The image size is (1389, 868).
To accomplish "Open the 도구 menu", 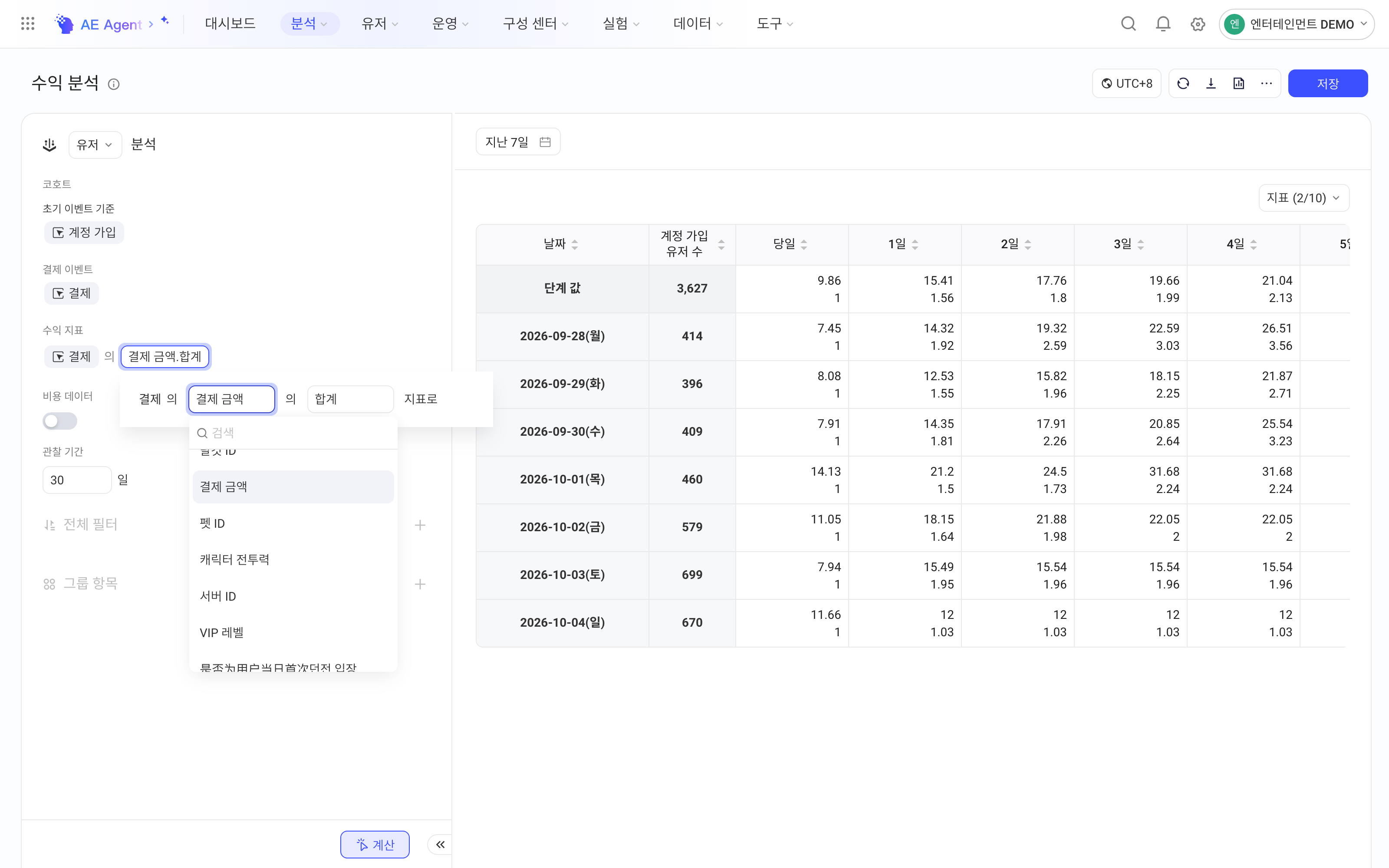I will tap(775, 23).
